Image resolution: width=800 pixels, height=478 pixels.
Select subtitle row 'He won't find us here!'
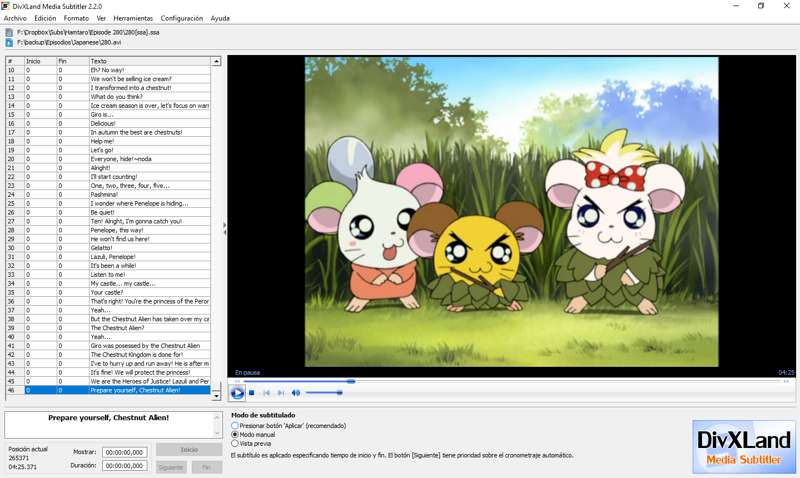[x=108, y=239]
